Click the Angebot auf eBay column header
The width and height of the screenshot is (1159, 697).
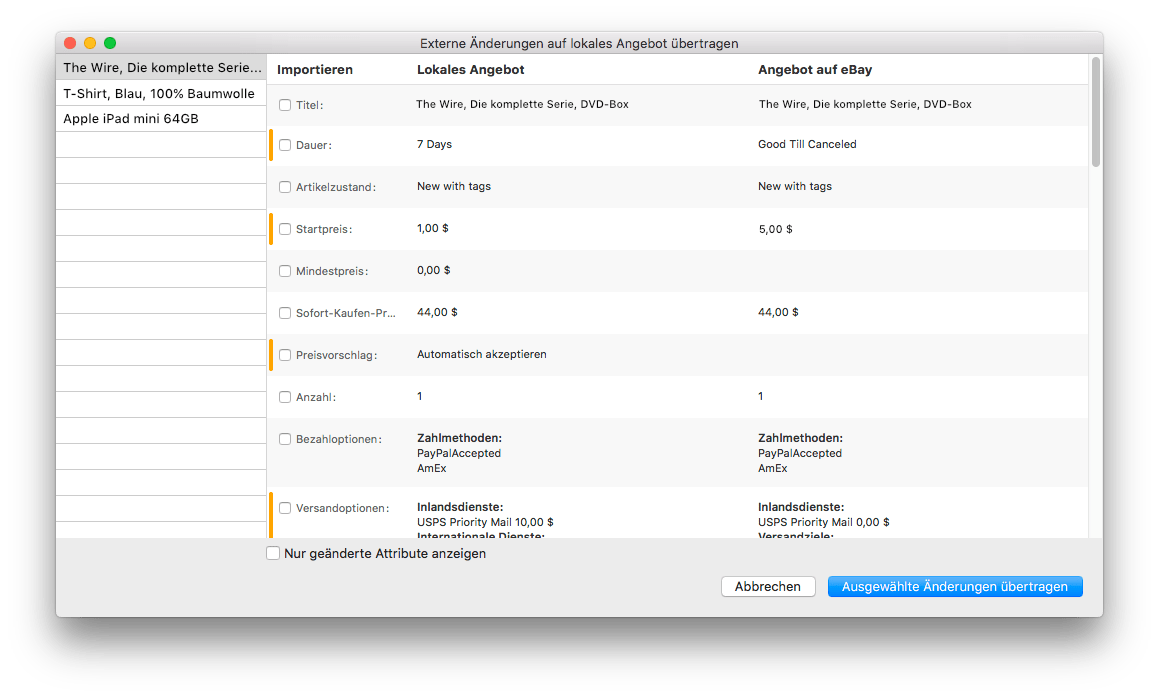tap(815, 69)
